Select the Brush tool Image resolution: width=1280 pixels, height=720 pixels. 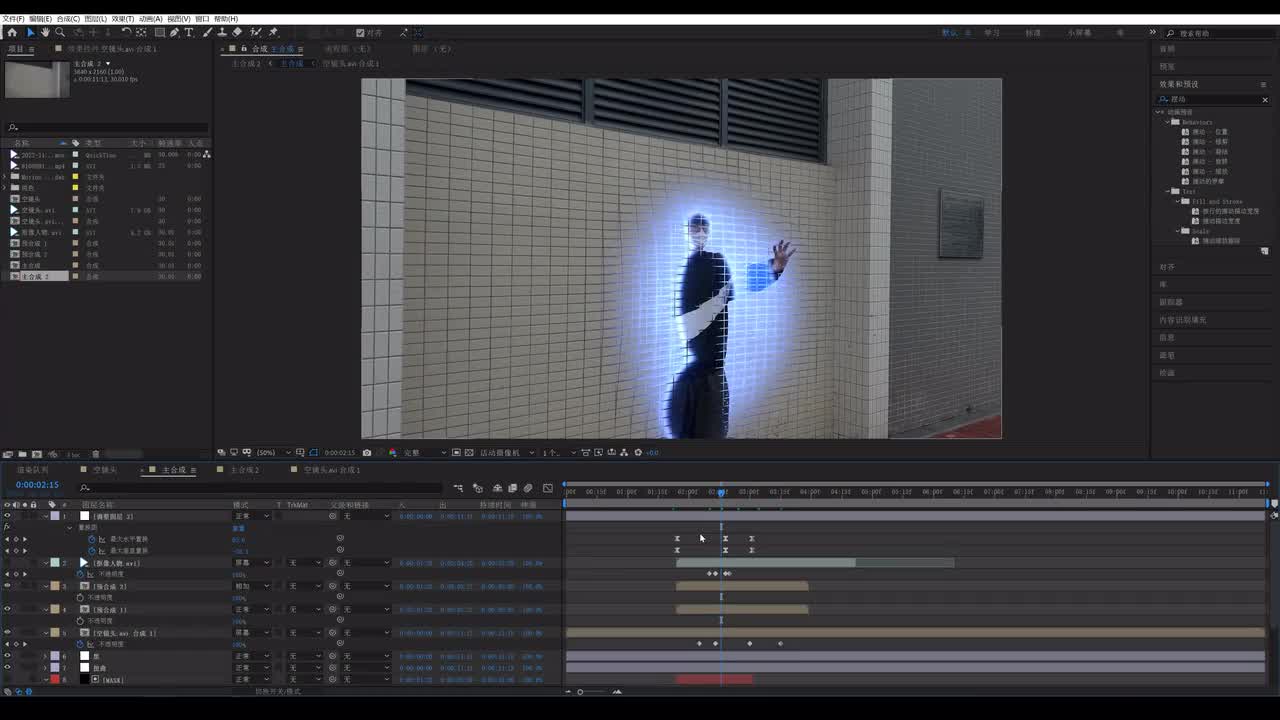coord(208,32)
